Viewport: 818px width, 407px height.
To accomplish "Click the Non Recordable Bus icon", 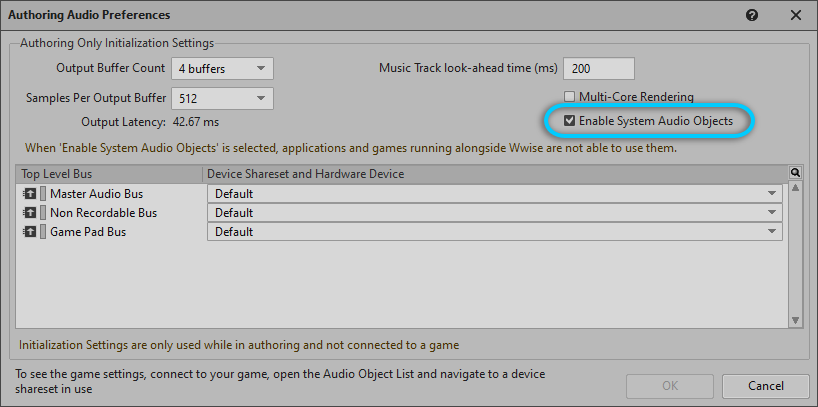I will pos(28,212).
